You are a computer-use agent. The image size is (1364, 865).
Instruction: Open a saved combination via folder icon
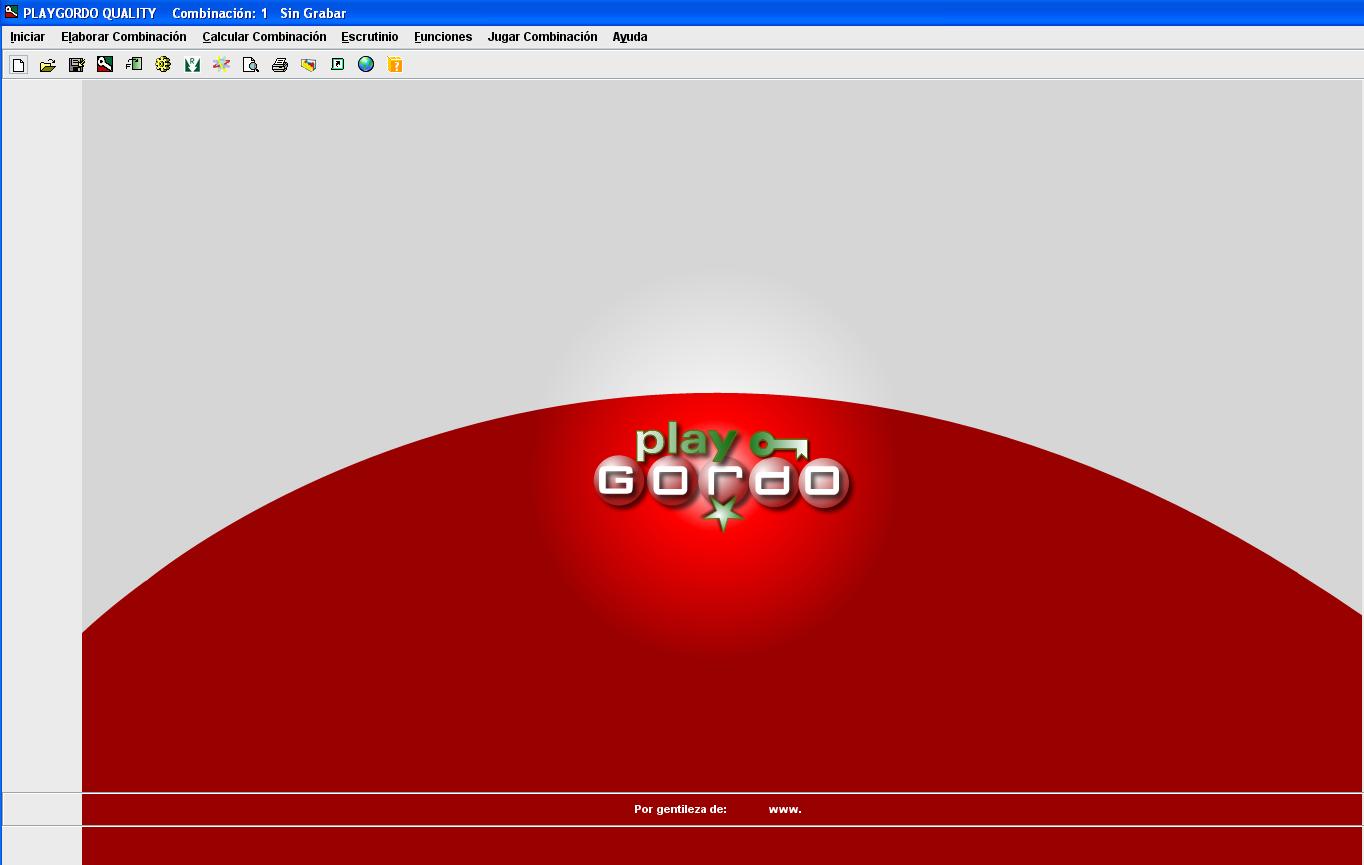coord(47,65)
